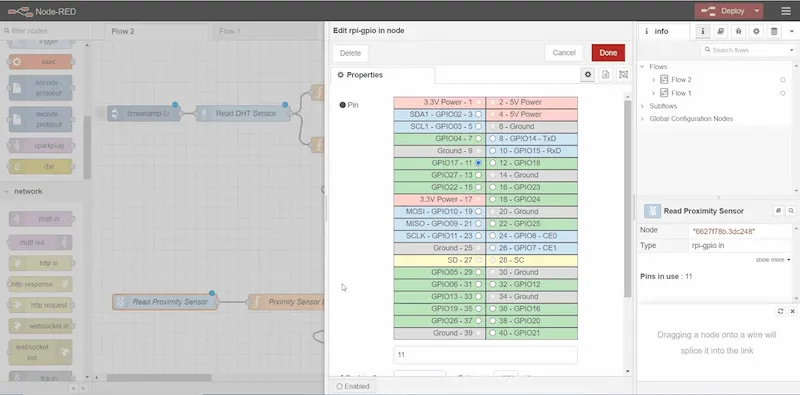
Task: Click the Done button
Action: click(x=608, y=53)
